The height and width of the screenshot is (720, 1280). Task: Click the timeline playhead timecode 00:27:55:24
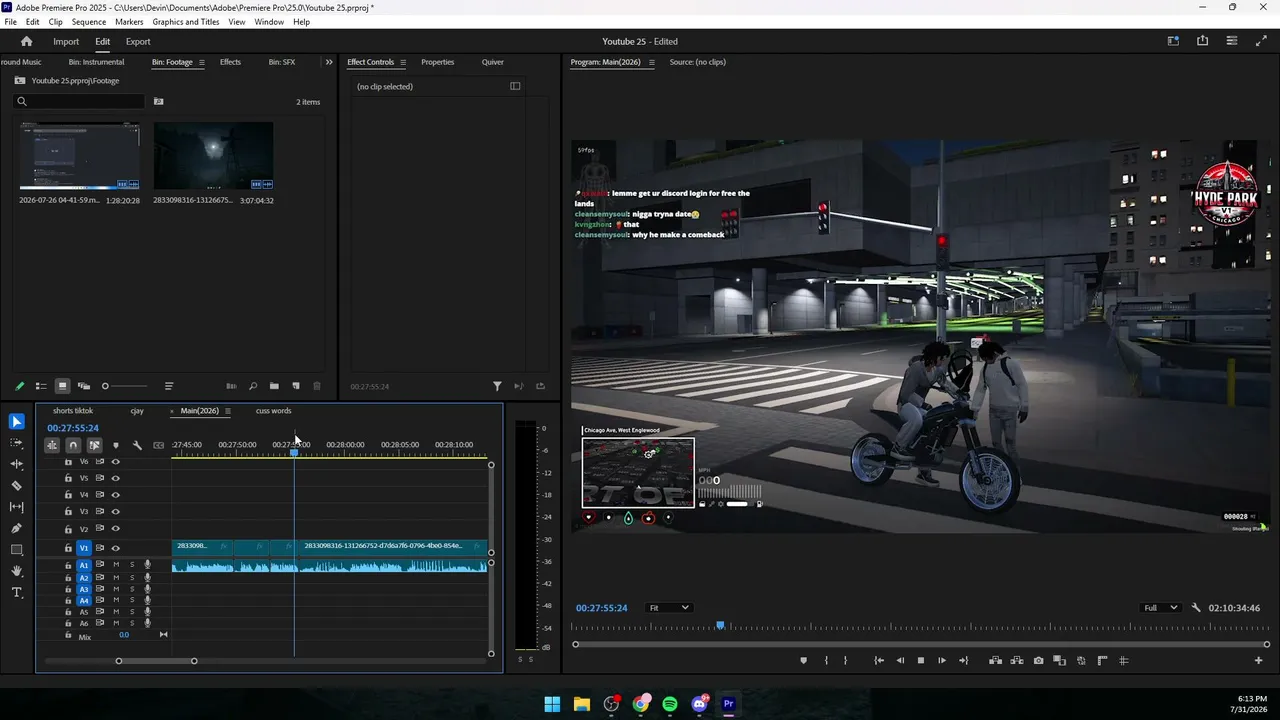73,428
